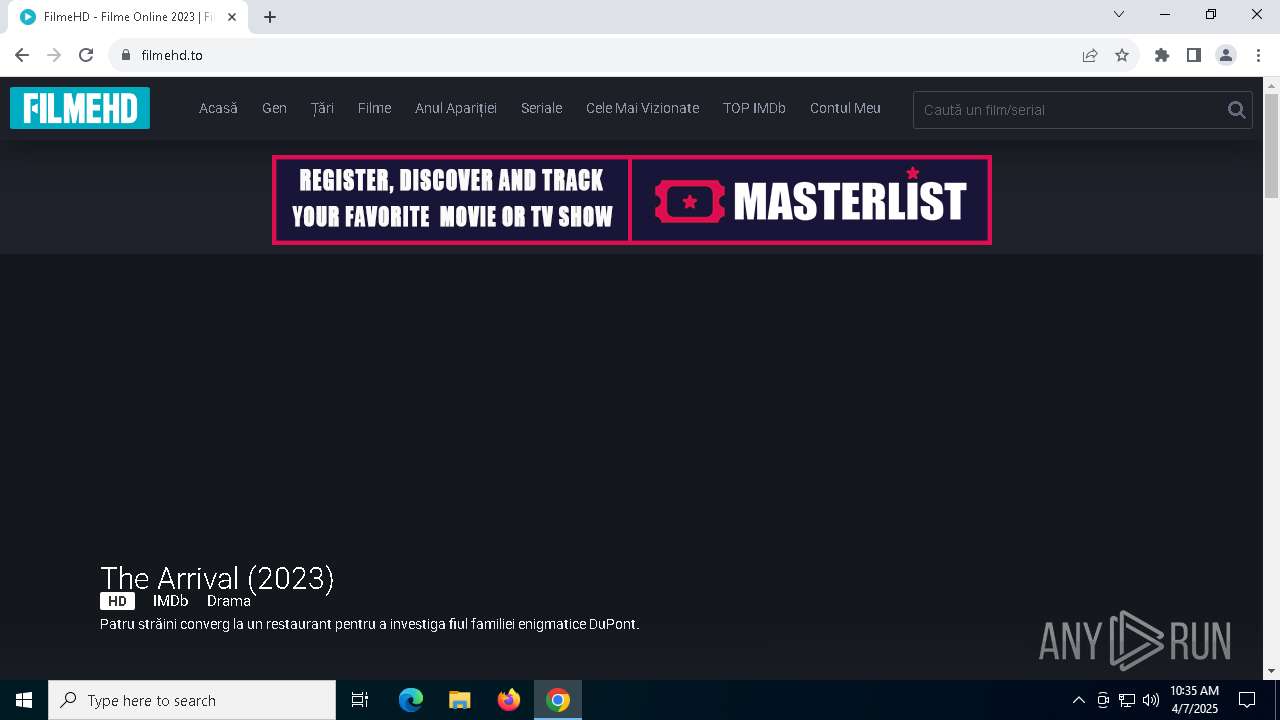Reload the page
The height and width of the screenshot is (720, 1280).
click(x=86, y=55)
